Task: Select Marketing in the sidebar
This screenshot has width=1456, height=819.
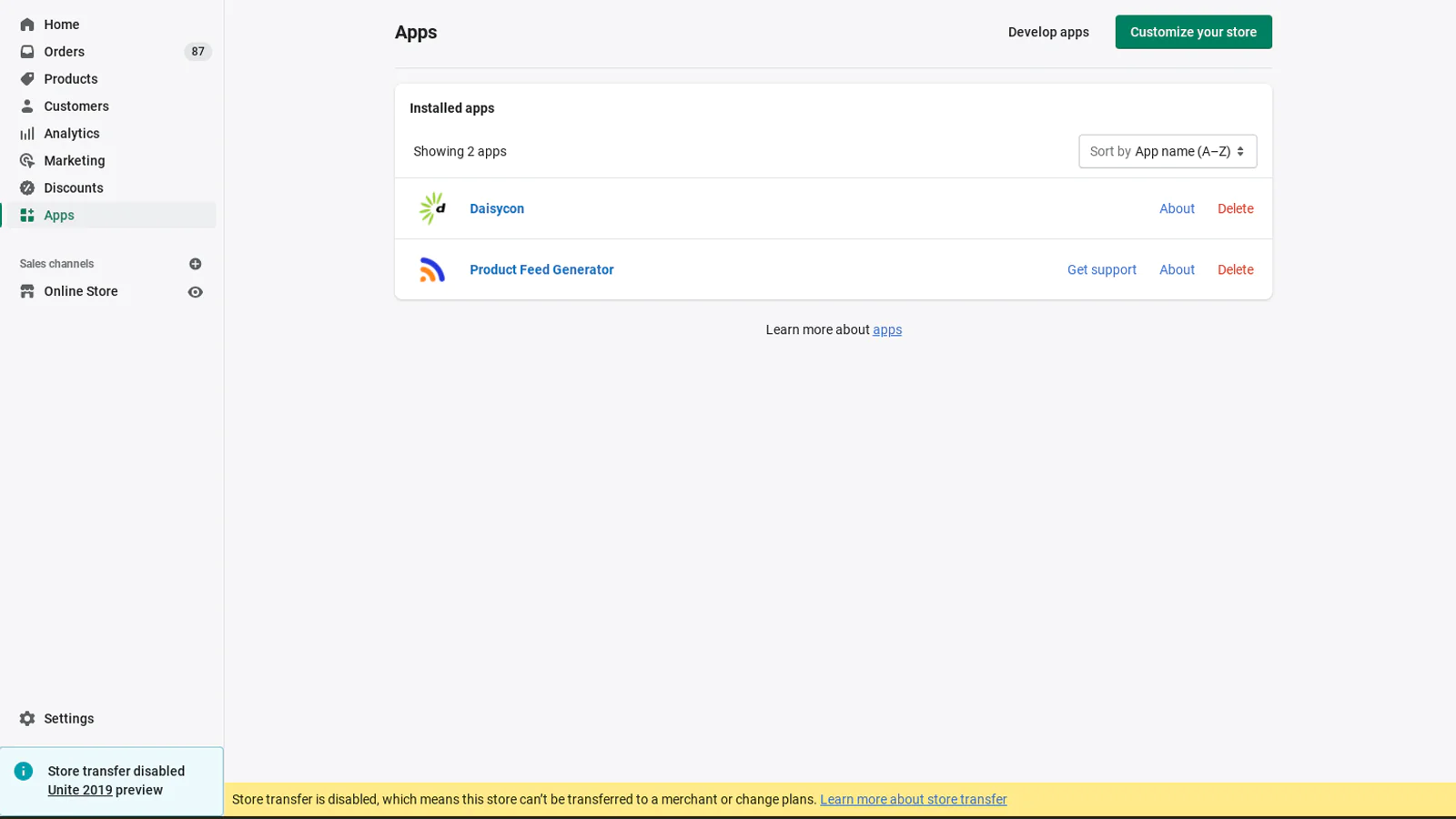Action: (75, 161)
